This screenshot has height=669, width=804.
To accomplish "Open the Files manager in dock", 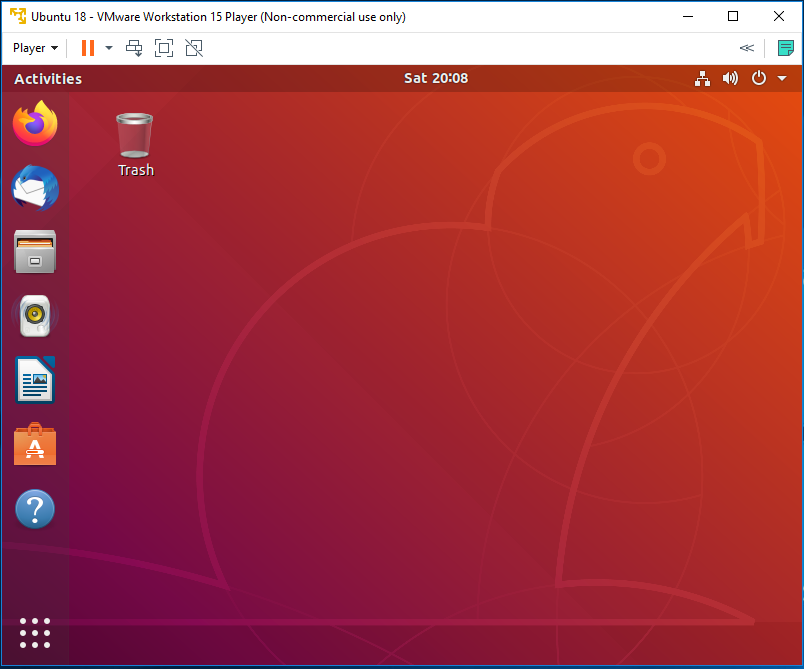I will [x=35, y=251].
